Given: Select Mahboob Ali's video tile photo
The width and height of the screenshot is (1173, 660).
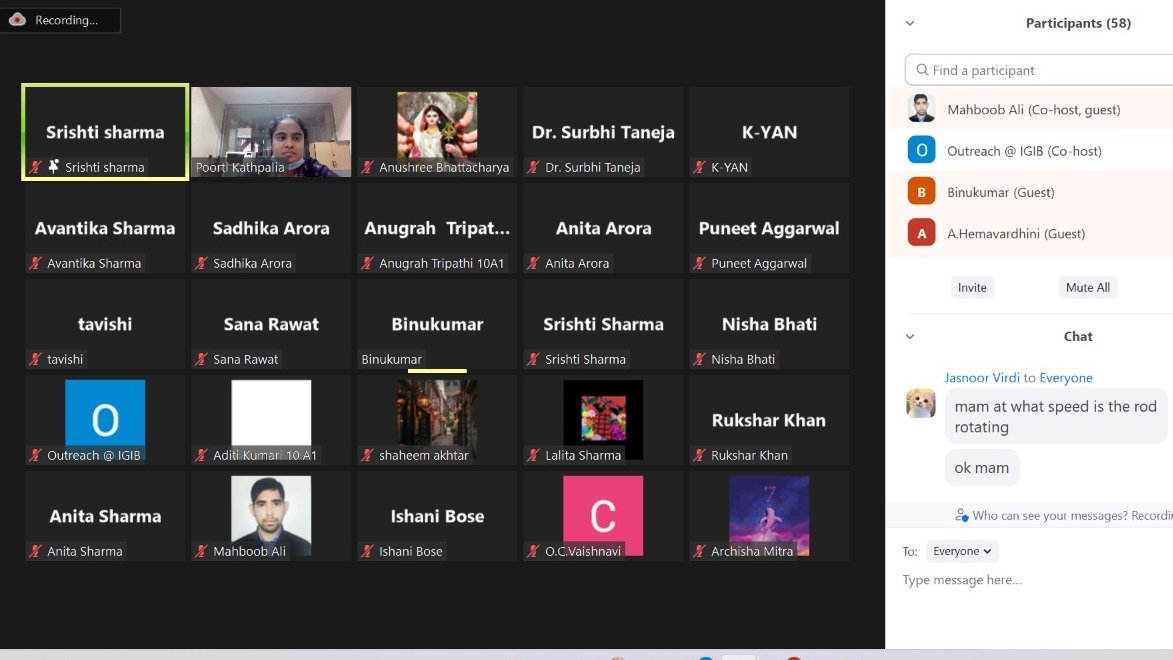Looking at the screenshot, I should [x=271, y=516].
